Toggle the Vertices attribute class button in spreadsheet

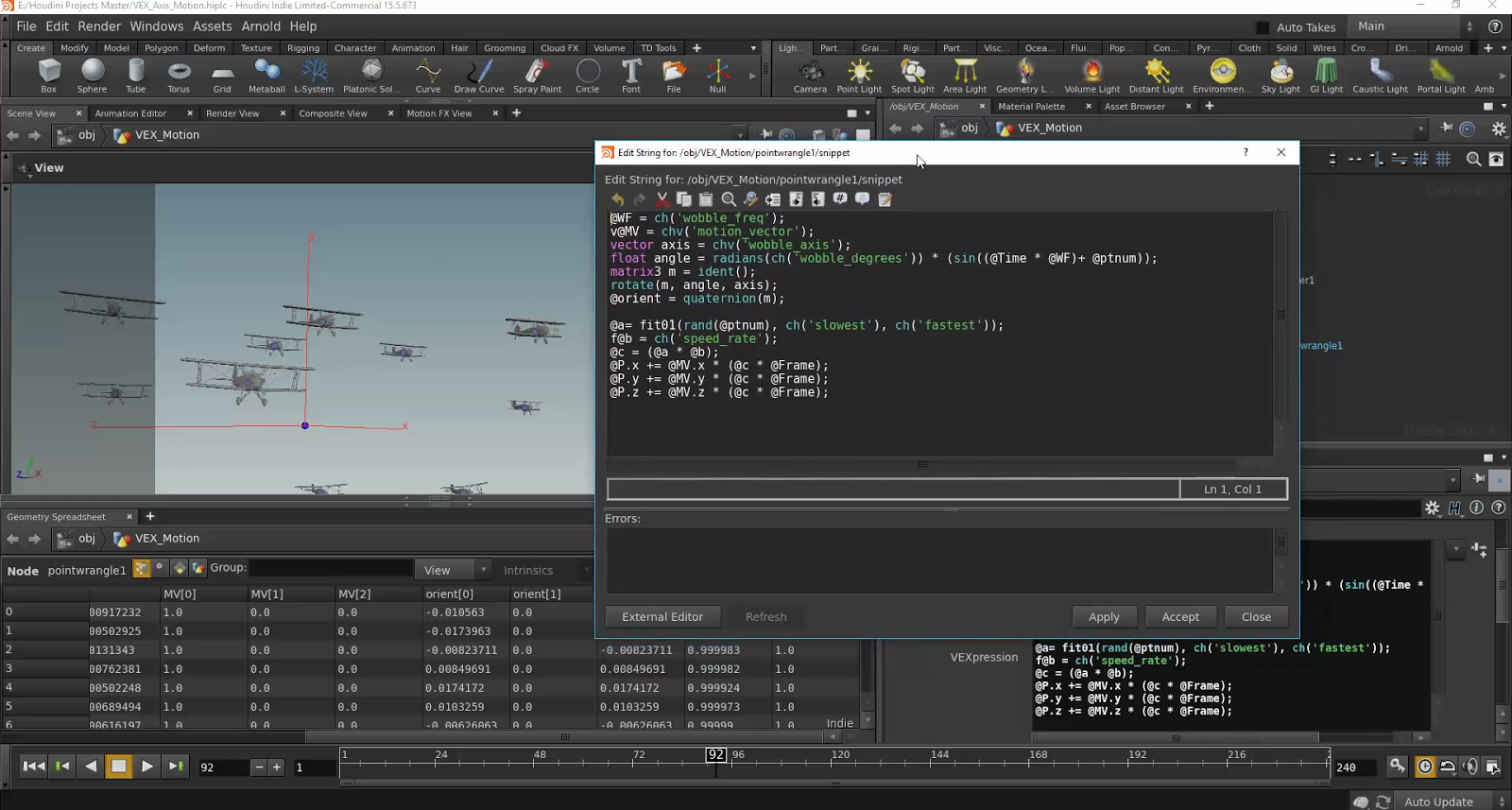coord(160,568)
